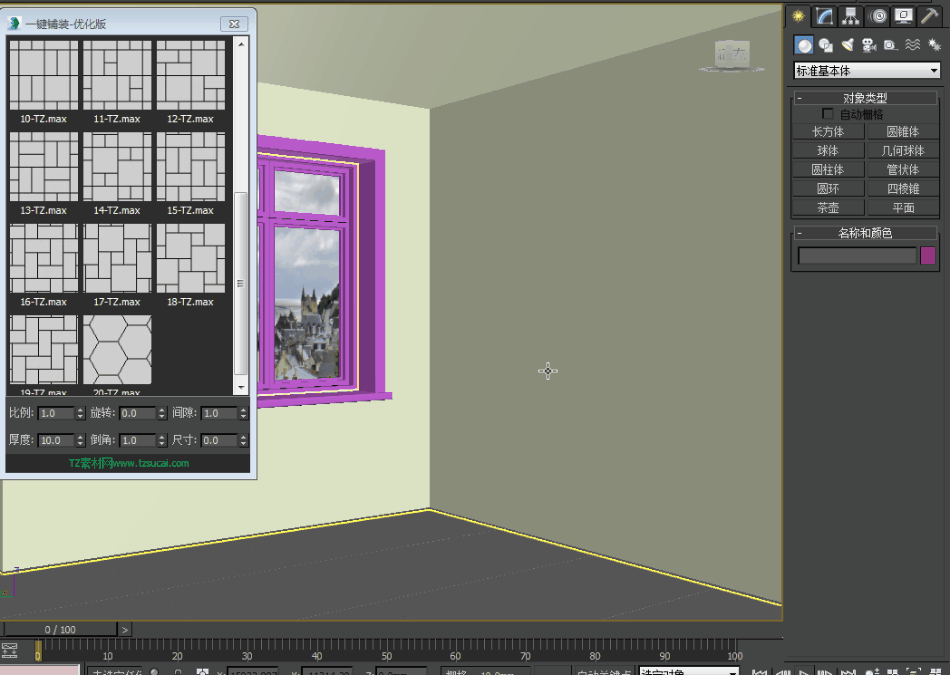Click the 长方体 button
The image size is (950, 675).
click(827, 132)
